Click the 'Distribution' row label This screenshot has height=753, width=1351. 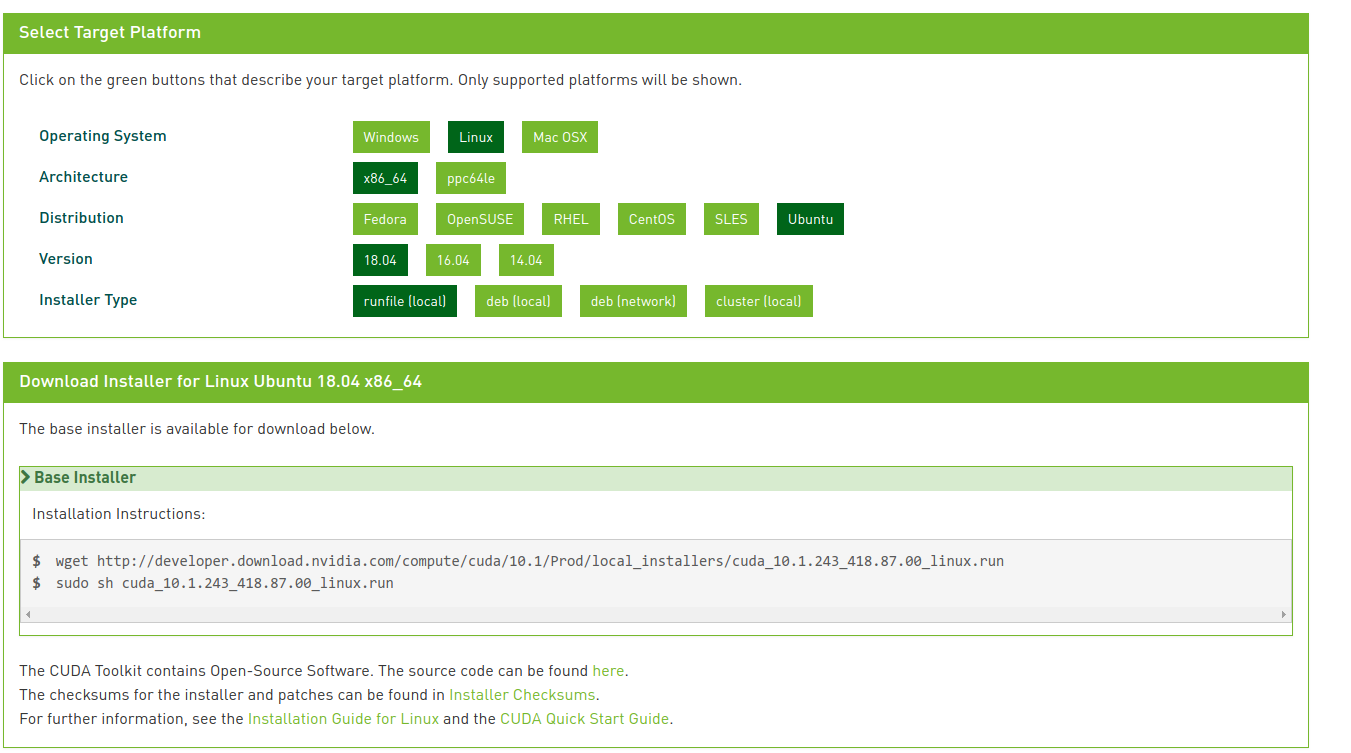[81, 218]
